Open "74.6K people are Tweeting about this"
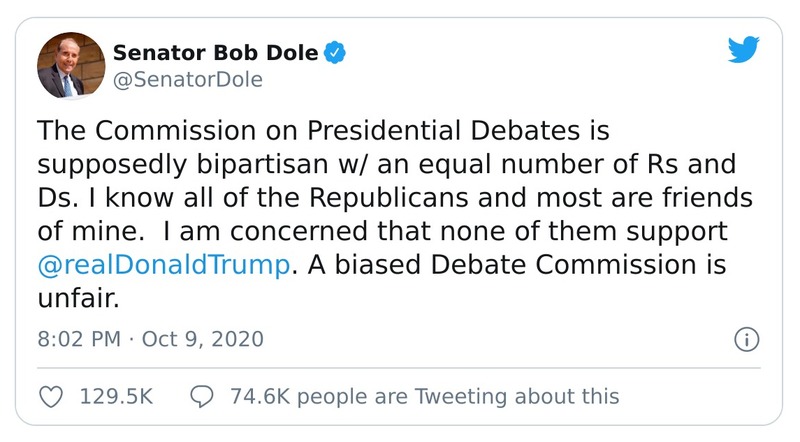This screenshot has width=800, height=442. (x=425, y=396)
